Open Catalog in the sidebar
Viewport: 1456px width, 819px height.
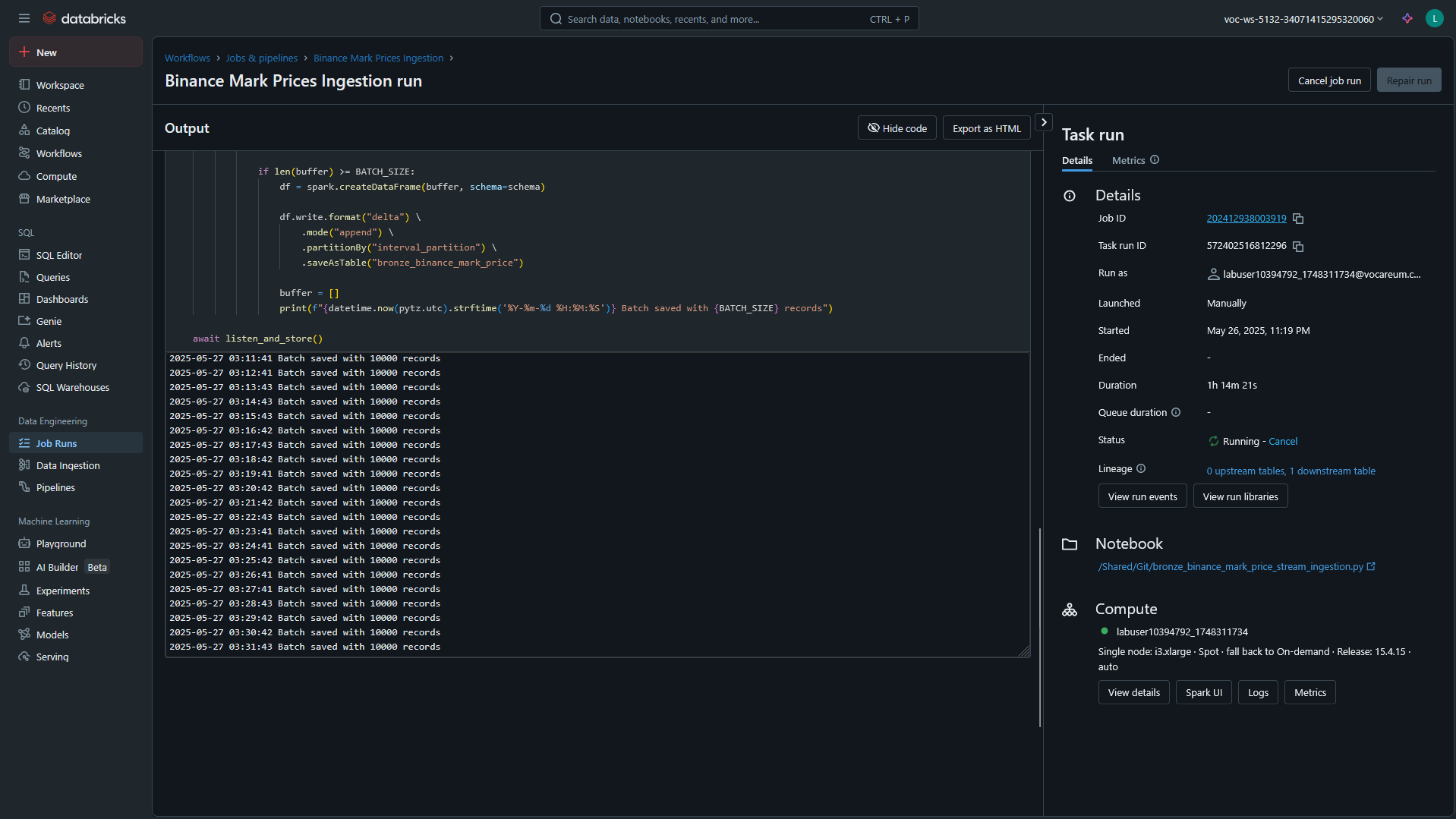click(x=76, y=131)
